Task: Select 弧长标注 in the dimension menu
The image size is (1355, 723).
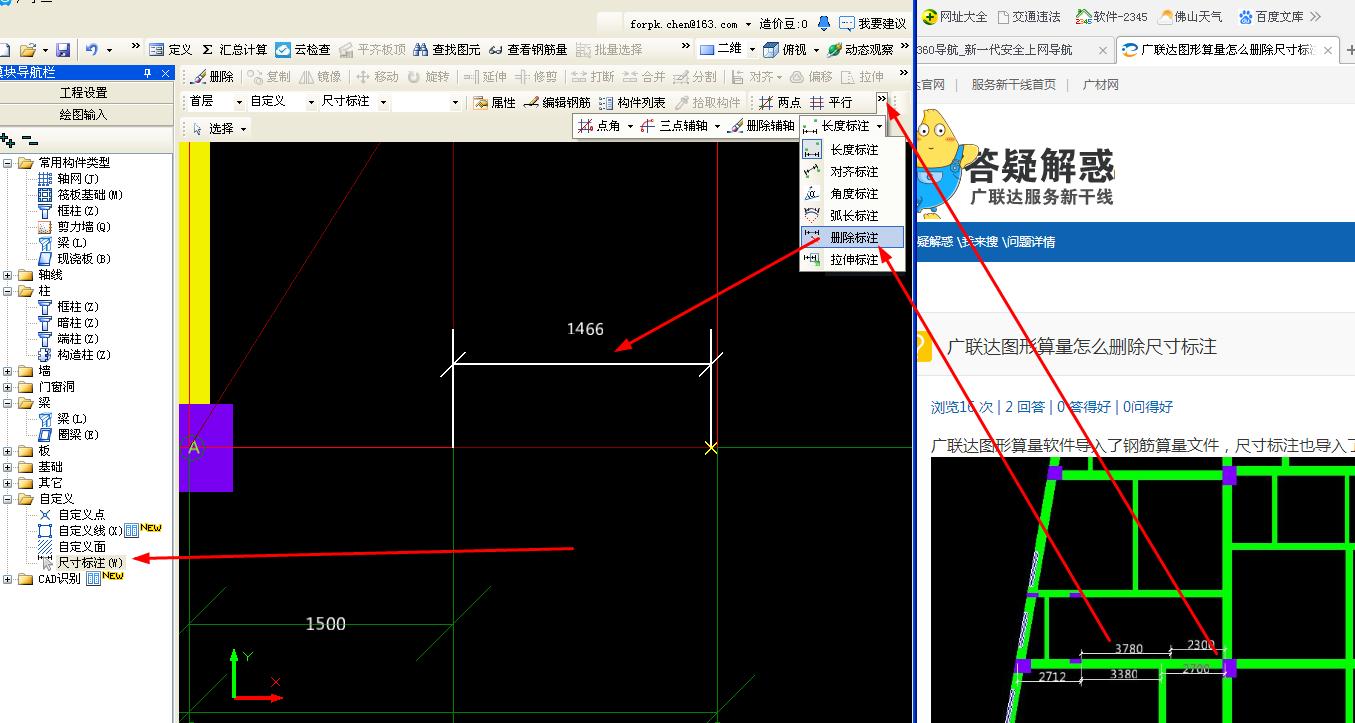Action: click(852, 215)
